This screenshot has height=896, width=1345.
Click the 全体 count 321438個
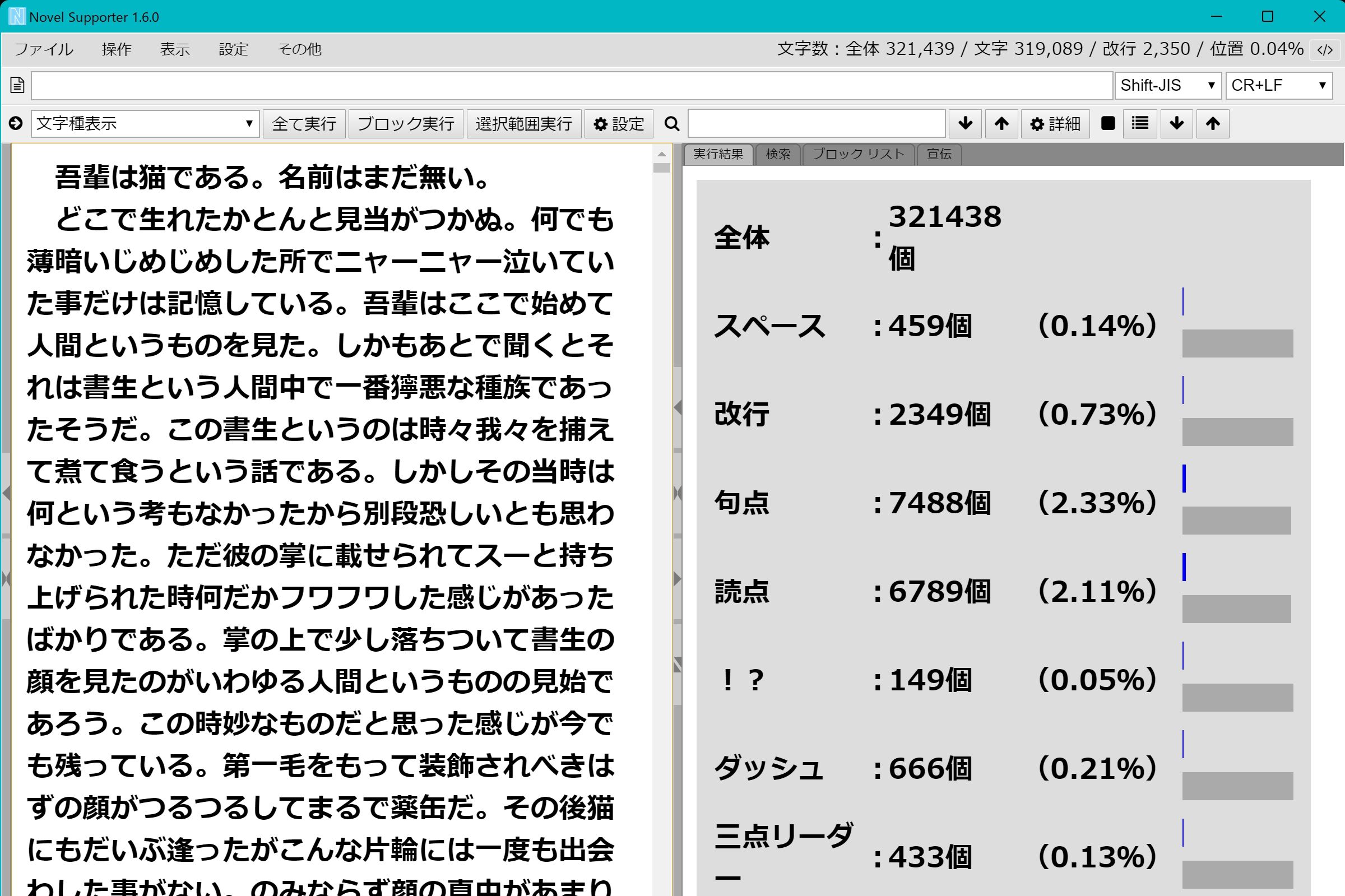tap(944, 238)
